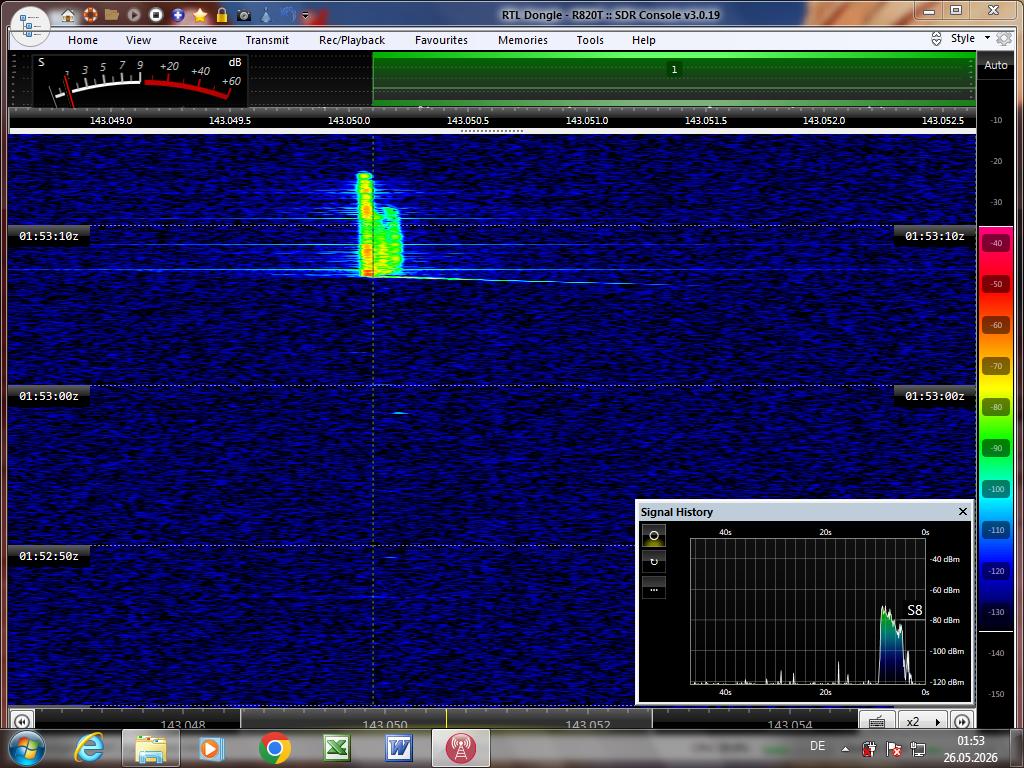
Task: Click the ribbon collapse up/down arrows icon
Action: coord(936,39)
